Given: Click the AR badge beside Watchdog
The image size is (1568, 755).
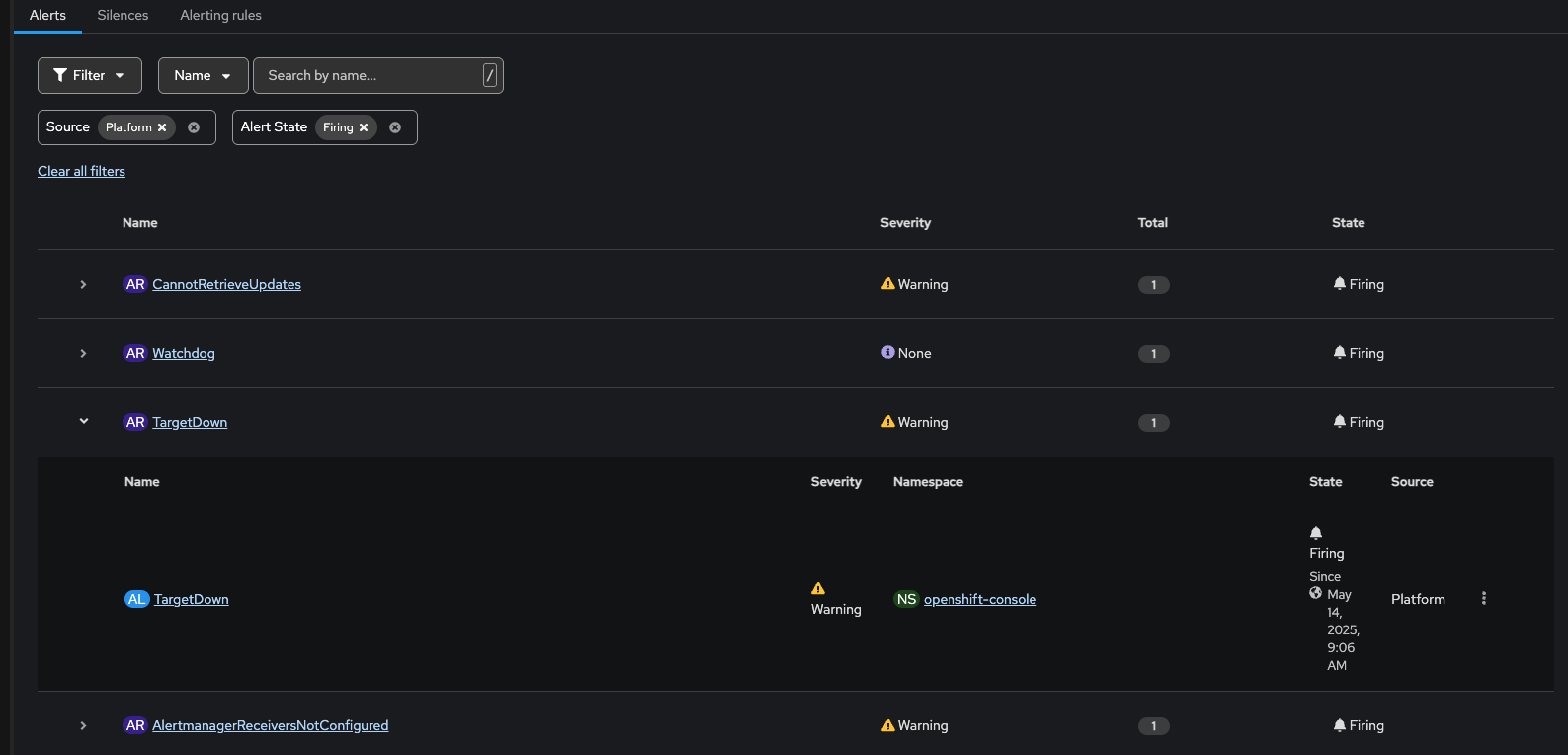Looking at the screenshot, I should (135, 353).
